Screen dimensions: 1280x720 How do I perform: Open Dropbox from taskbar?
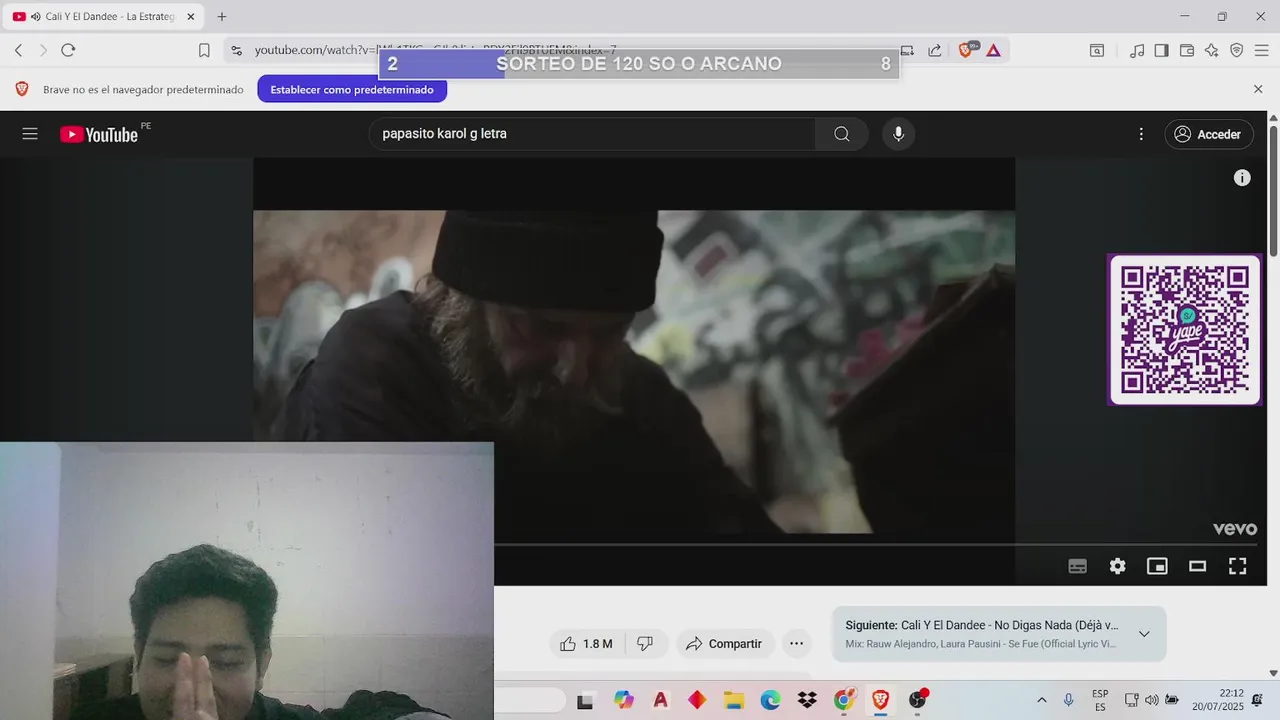pyautogui.click(x=807, y=700)
